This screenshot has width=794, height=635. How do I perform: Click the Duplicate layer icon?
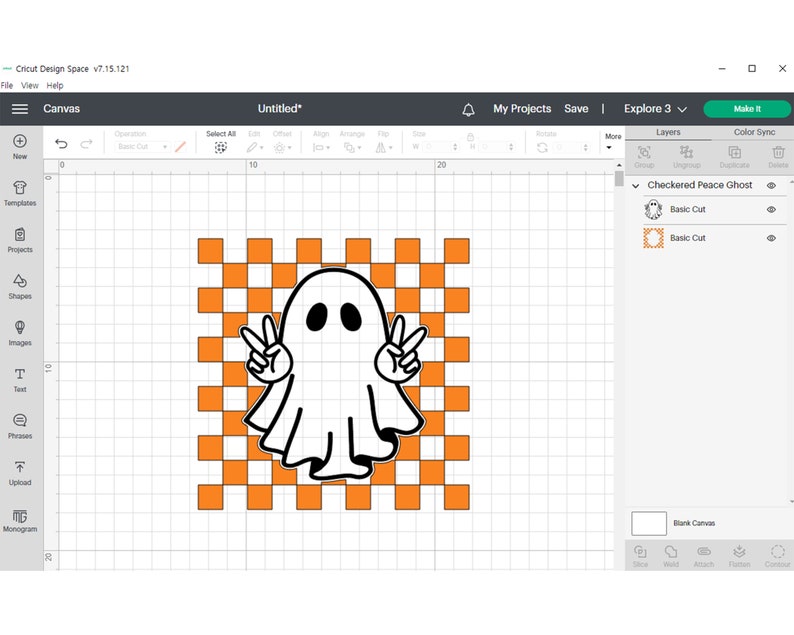point(734,157)
